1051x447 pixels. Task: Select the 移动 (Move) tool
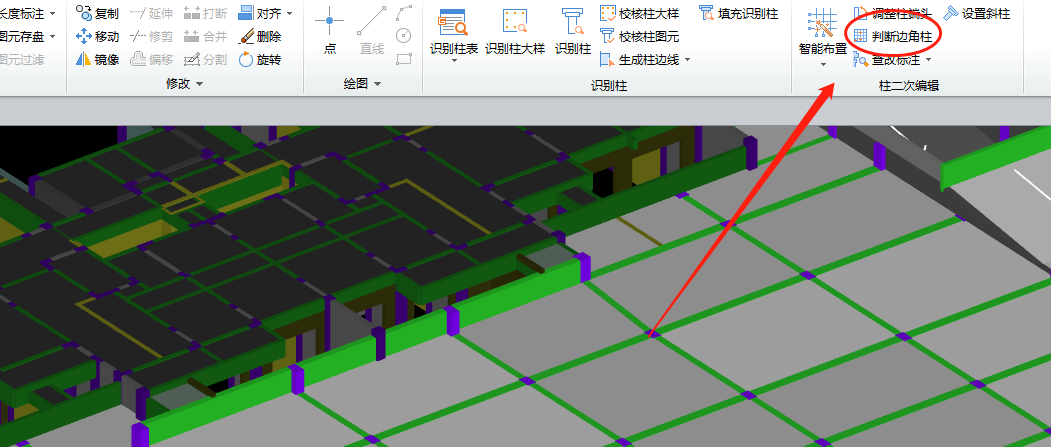(x=97, y=36)
